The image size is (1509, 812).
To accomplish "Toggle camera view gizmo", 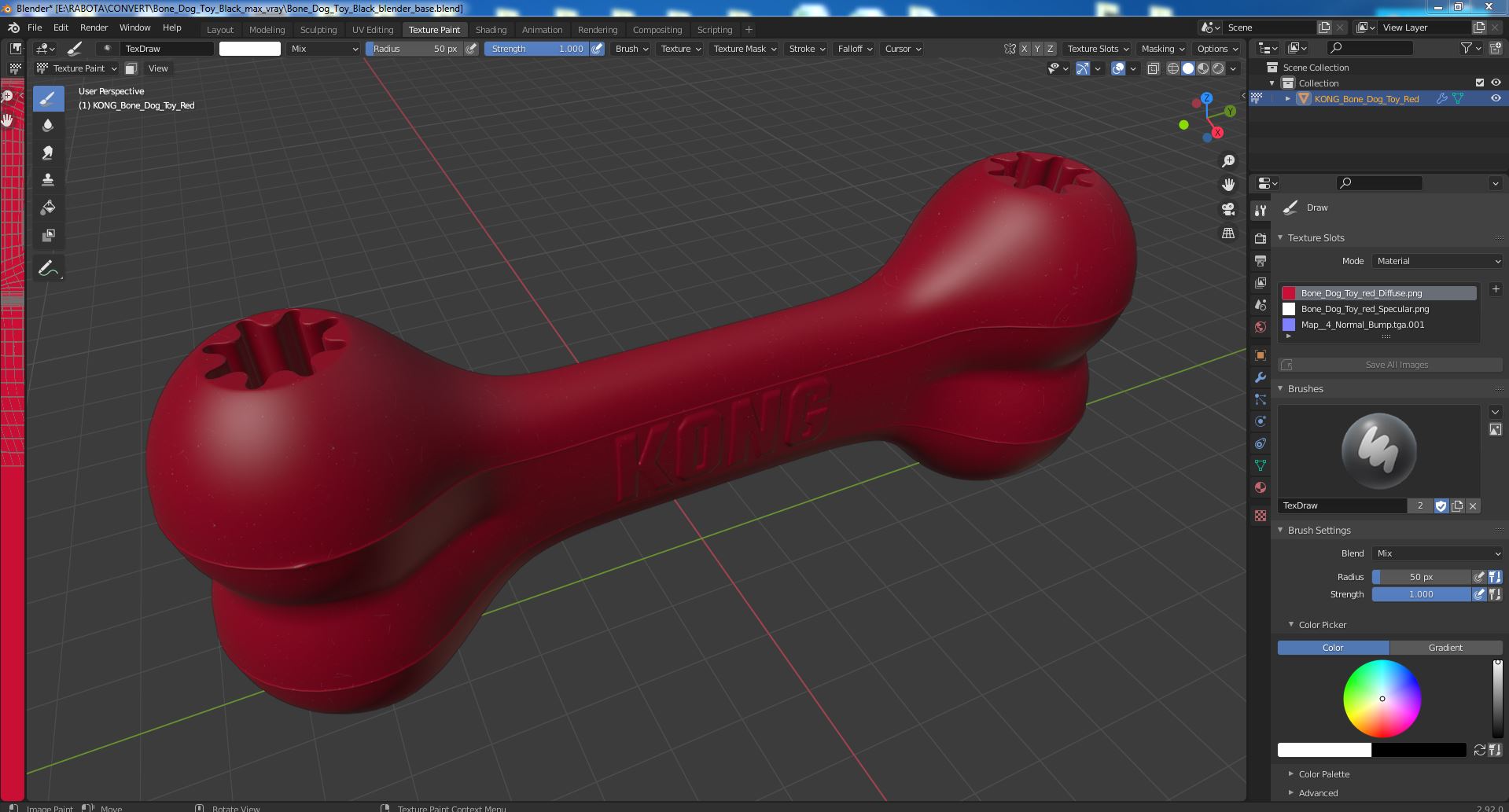I will pyautogui.click(x=1228, y=209).
